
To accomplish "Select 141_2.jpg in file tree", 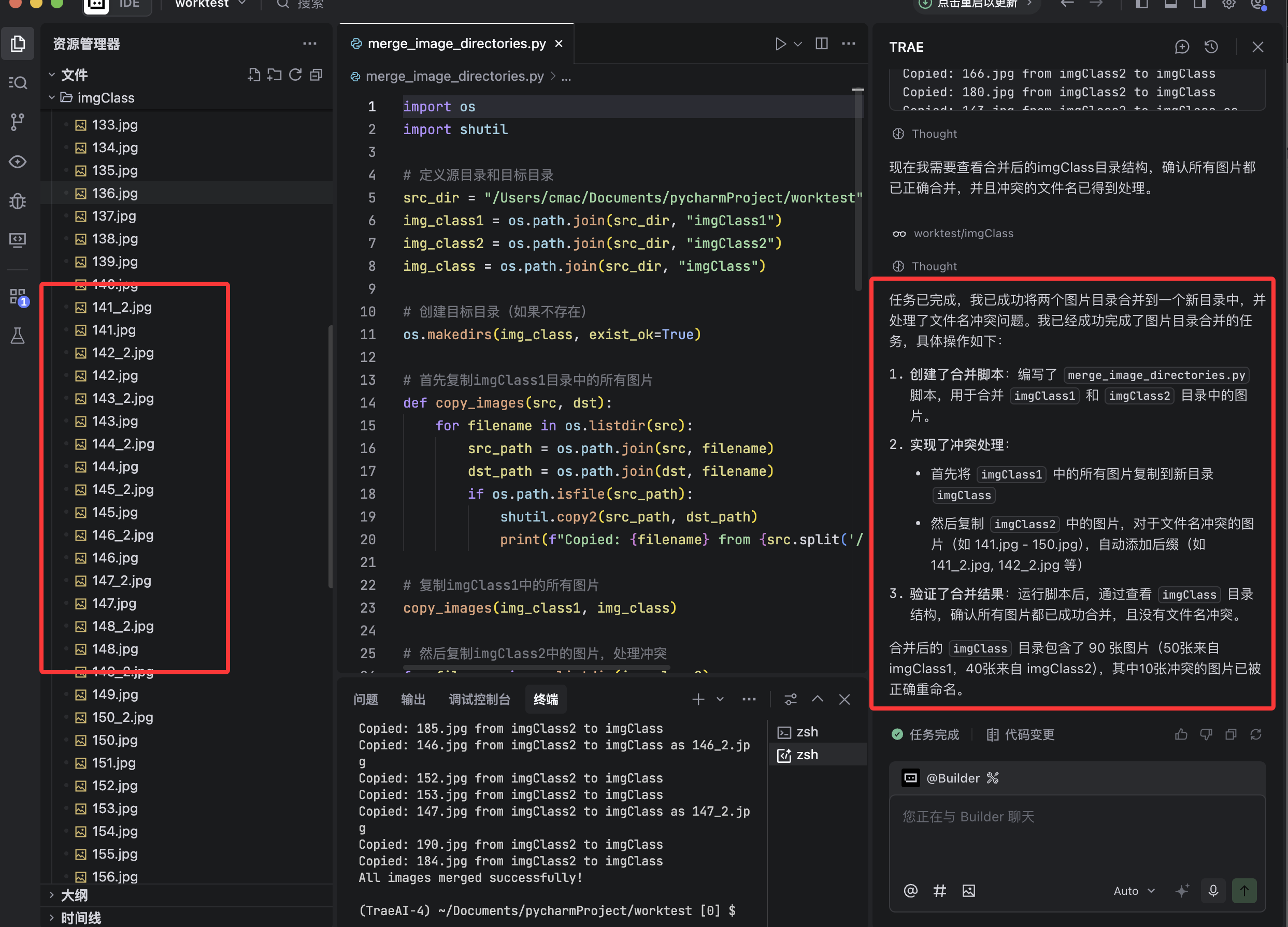I will tap(122, 307).
